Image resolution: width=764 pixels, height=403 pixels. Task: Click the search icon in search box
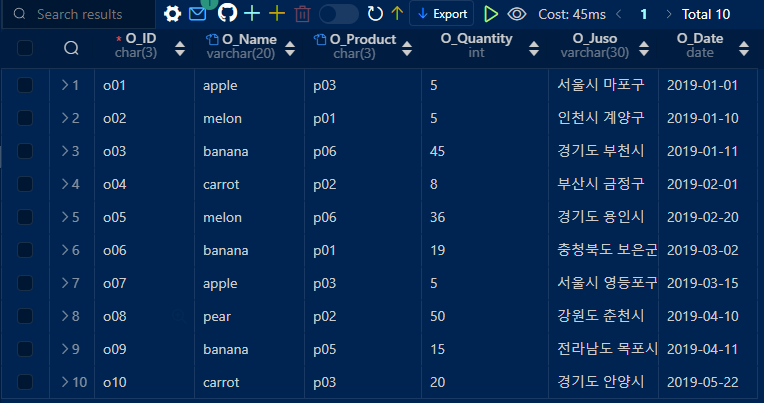19,14
